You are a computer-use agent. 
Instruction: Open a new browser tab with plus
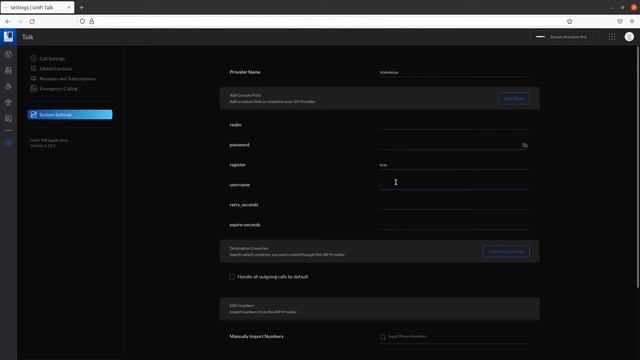click(x=82, y=7)
